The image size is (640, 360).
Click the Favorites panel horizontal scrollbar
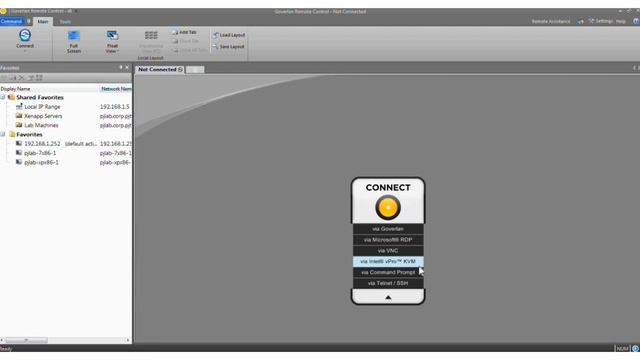pos(26,340)
